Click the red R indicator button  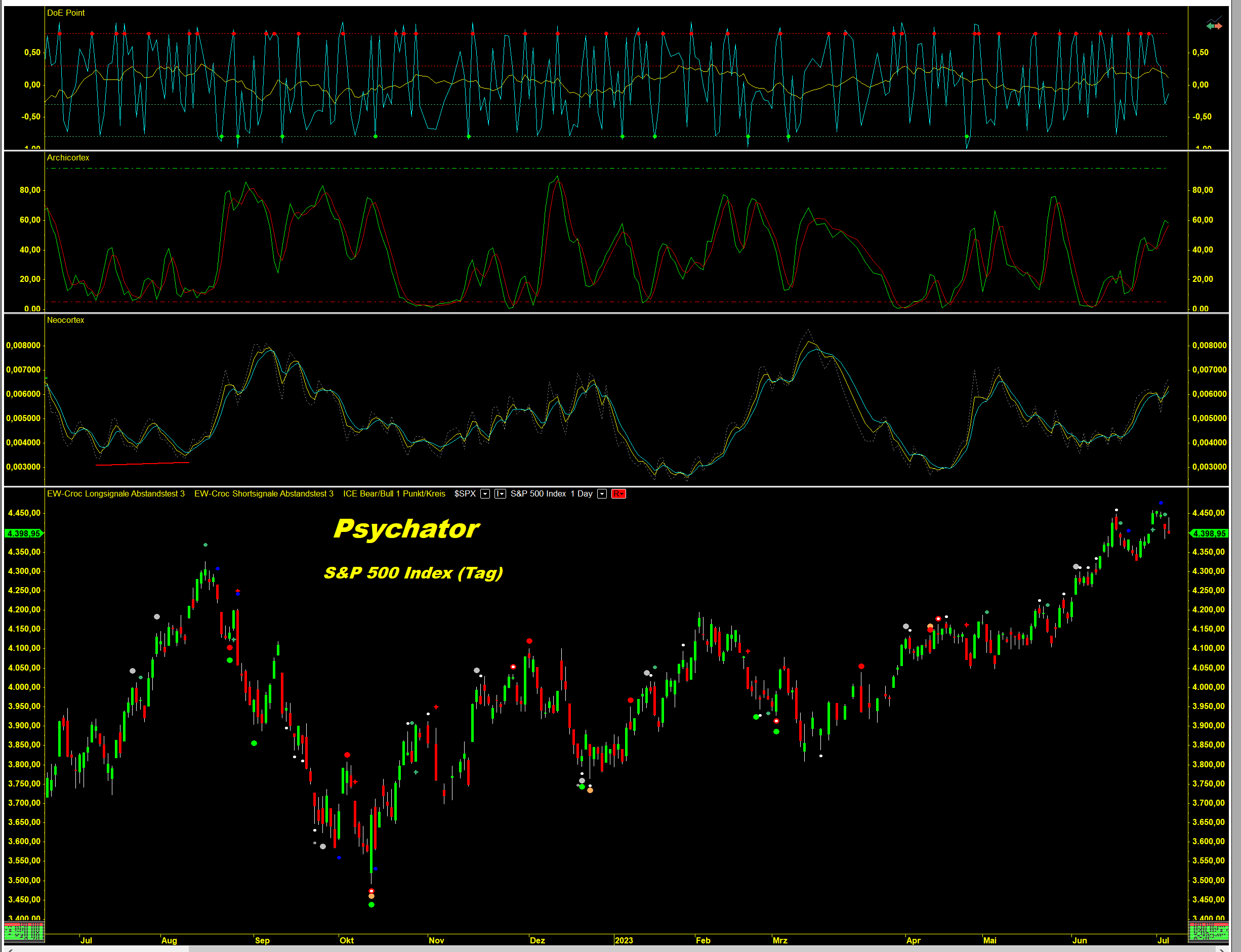pyautogui.click(x=618, y=493)
